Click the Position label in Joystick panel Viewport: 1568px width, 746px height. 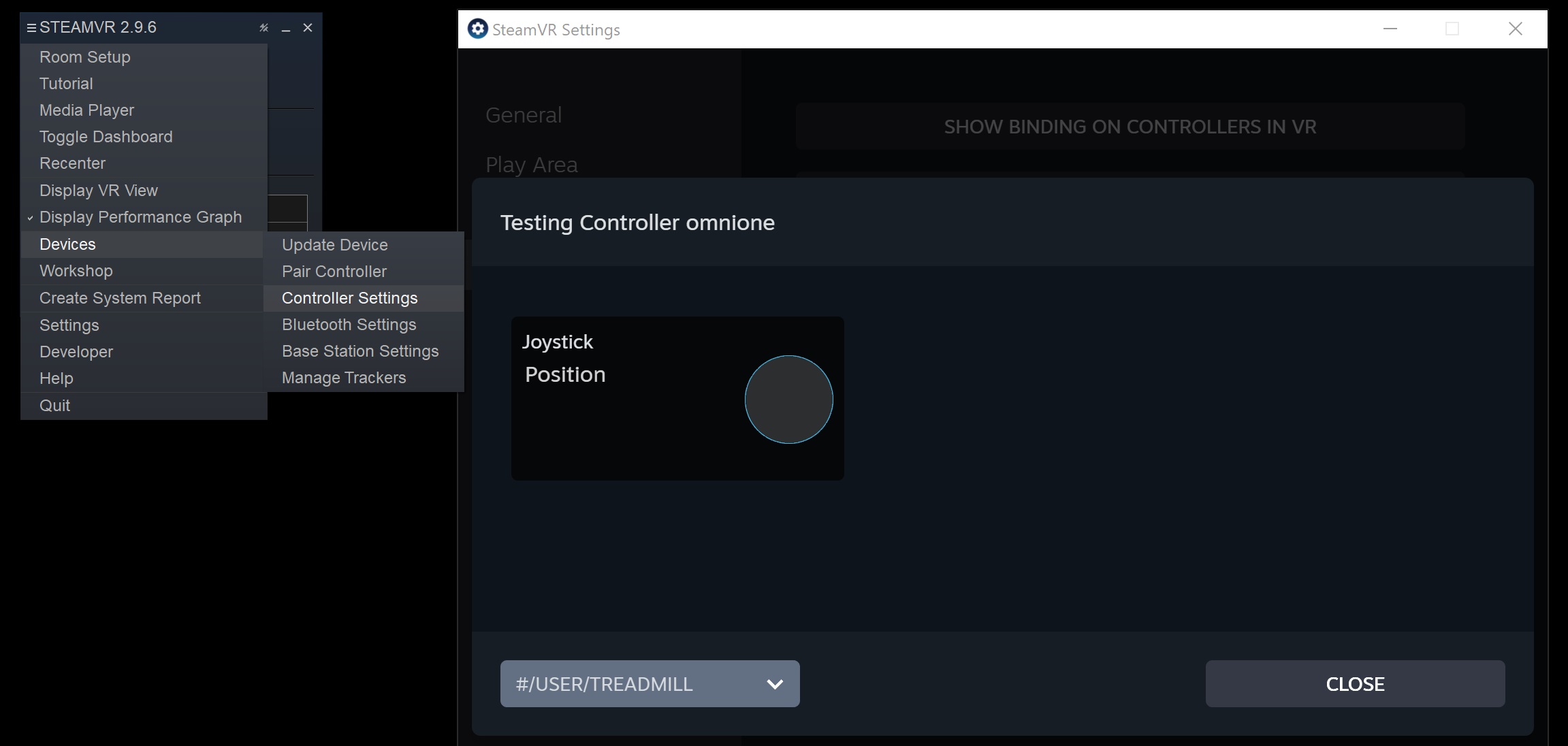pos(565,374)
